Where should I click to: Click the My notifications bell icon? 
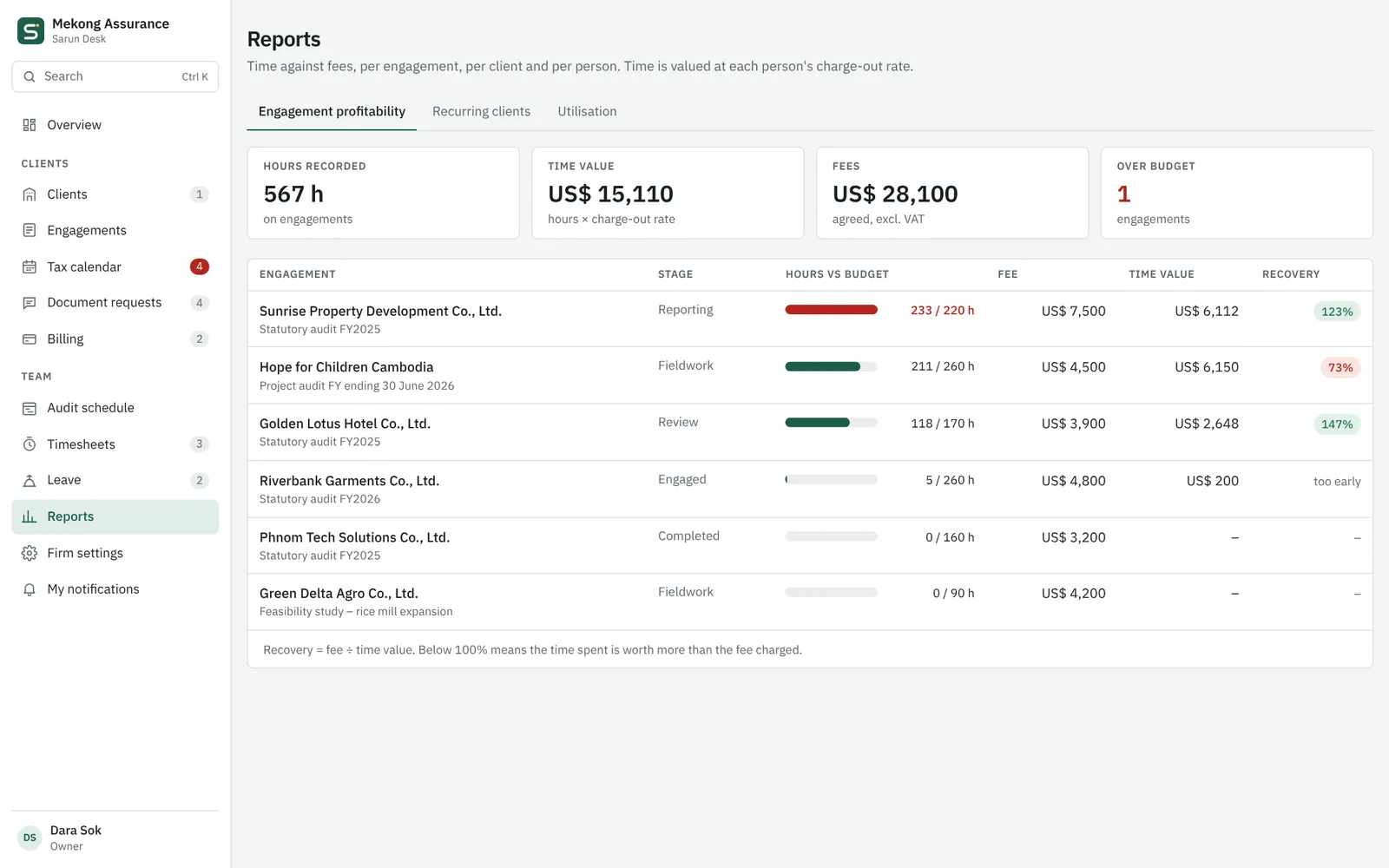point(30,589)
